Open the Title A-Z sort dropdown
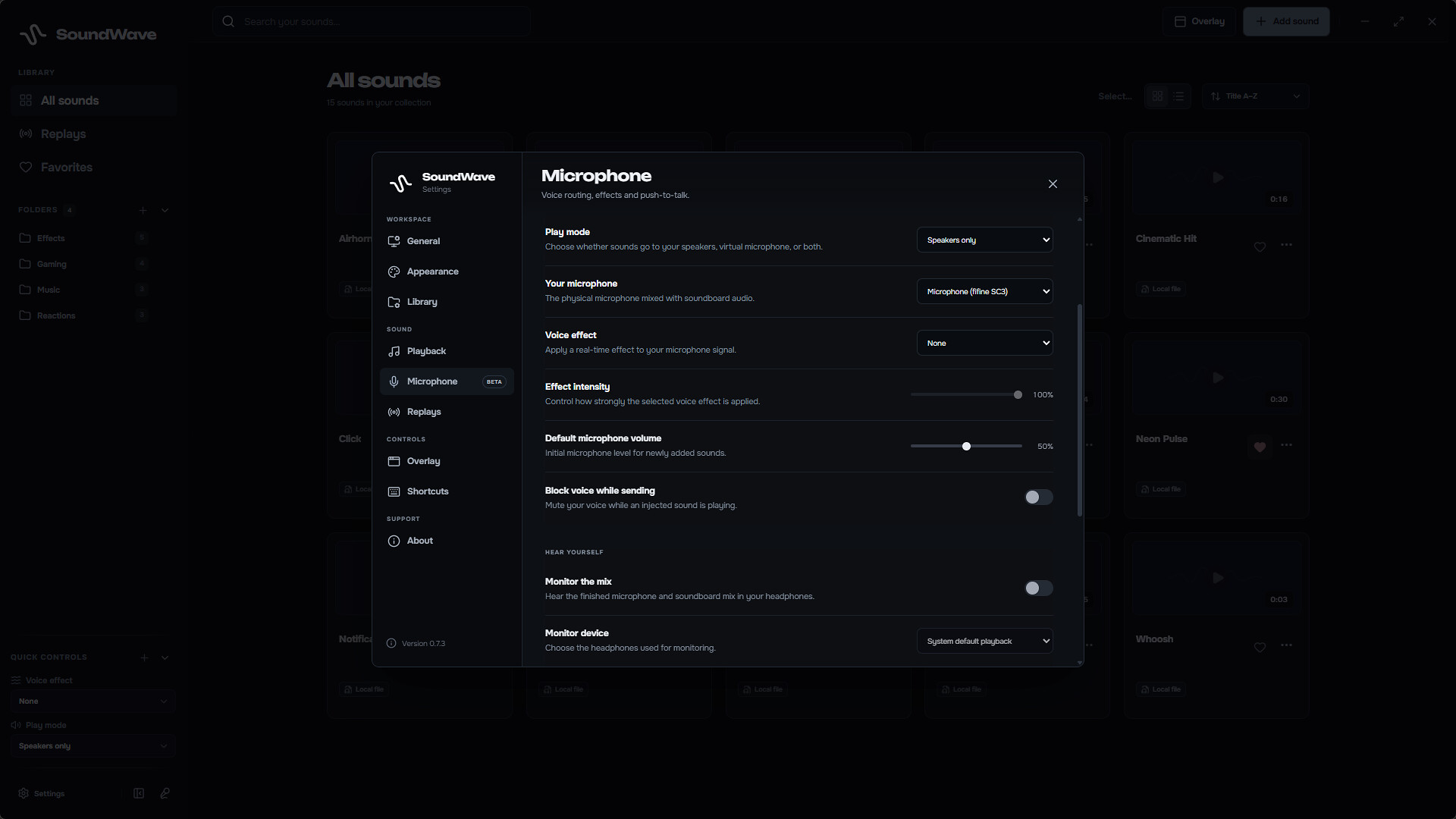This screenshot has height=819, width=1456. [x=1255, y=96]
